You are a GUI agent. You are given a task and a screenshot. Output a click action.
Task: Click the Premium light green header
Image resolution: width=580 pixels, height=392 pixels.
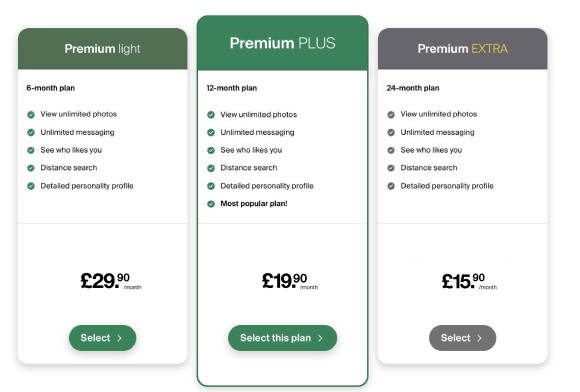coord(102,48)
